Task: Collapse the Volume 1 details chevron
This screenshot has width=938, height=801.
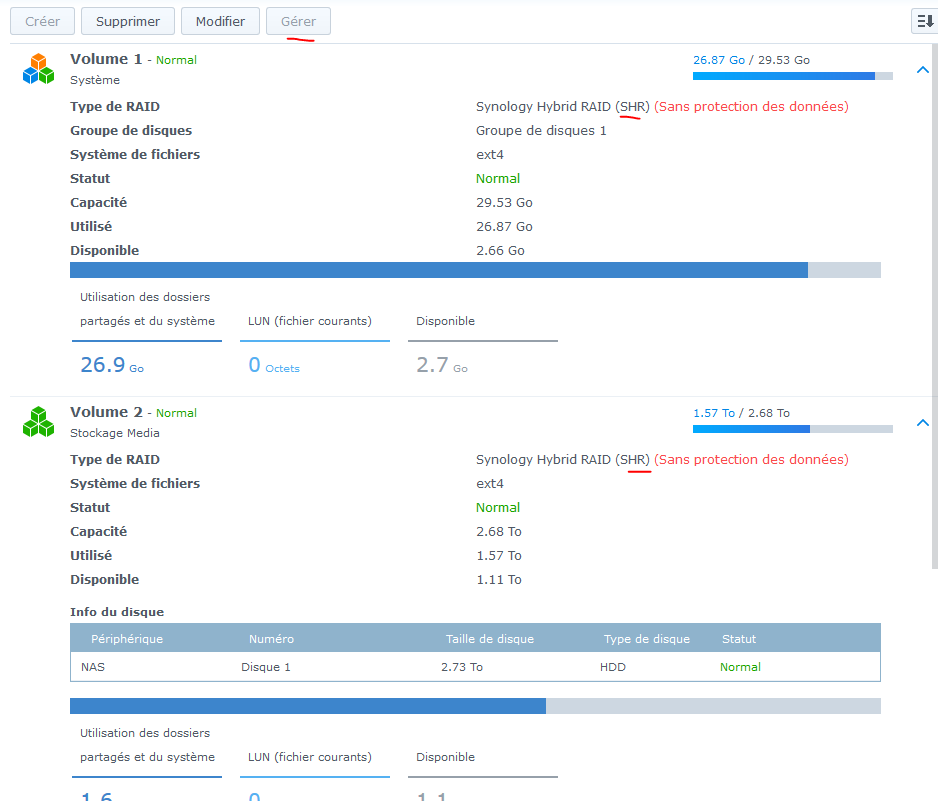Action: click(922, 70)
